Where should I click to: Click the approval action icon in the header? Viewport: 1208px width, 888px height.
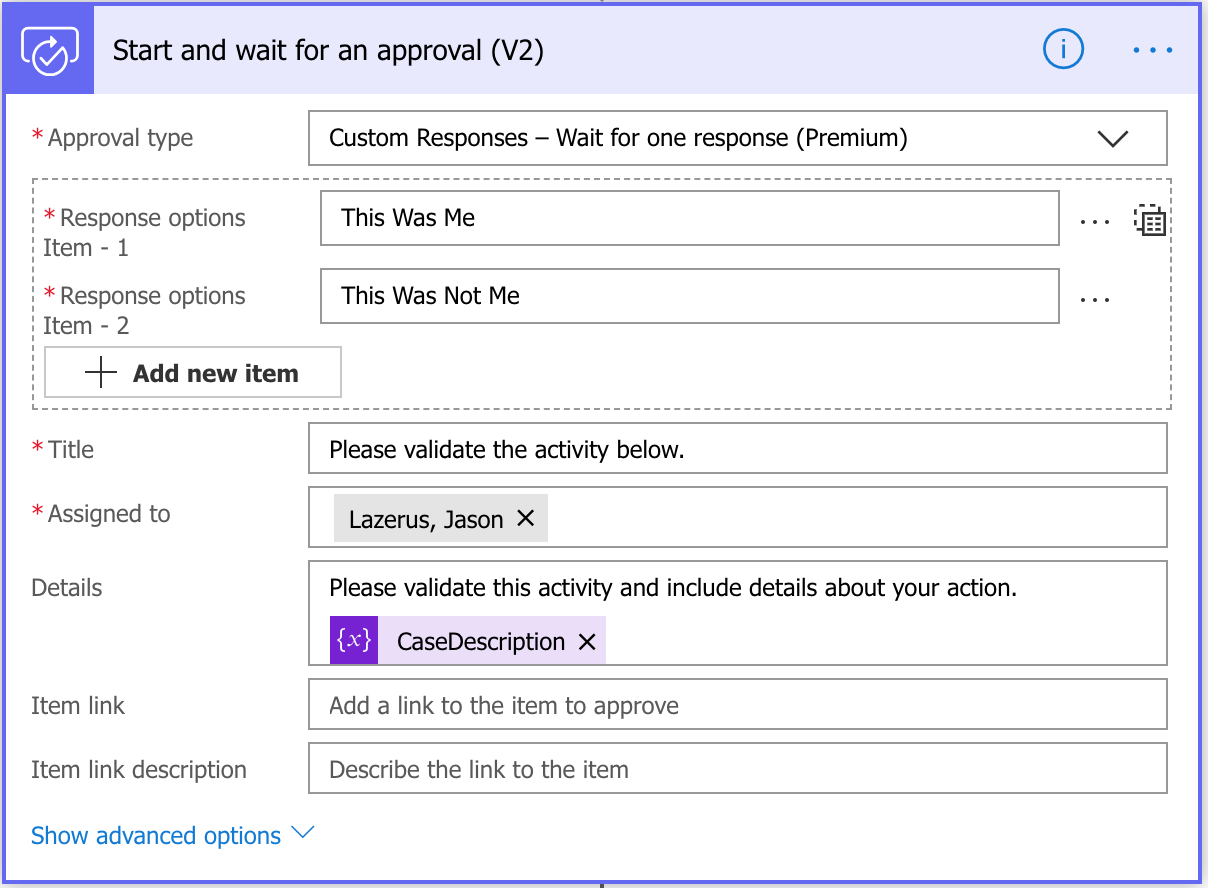48,48
